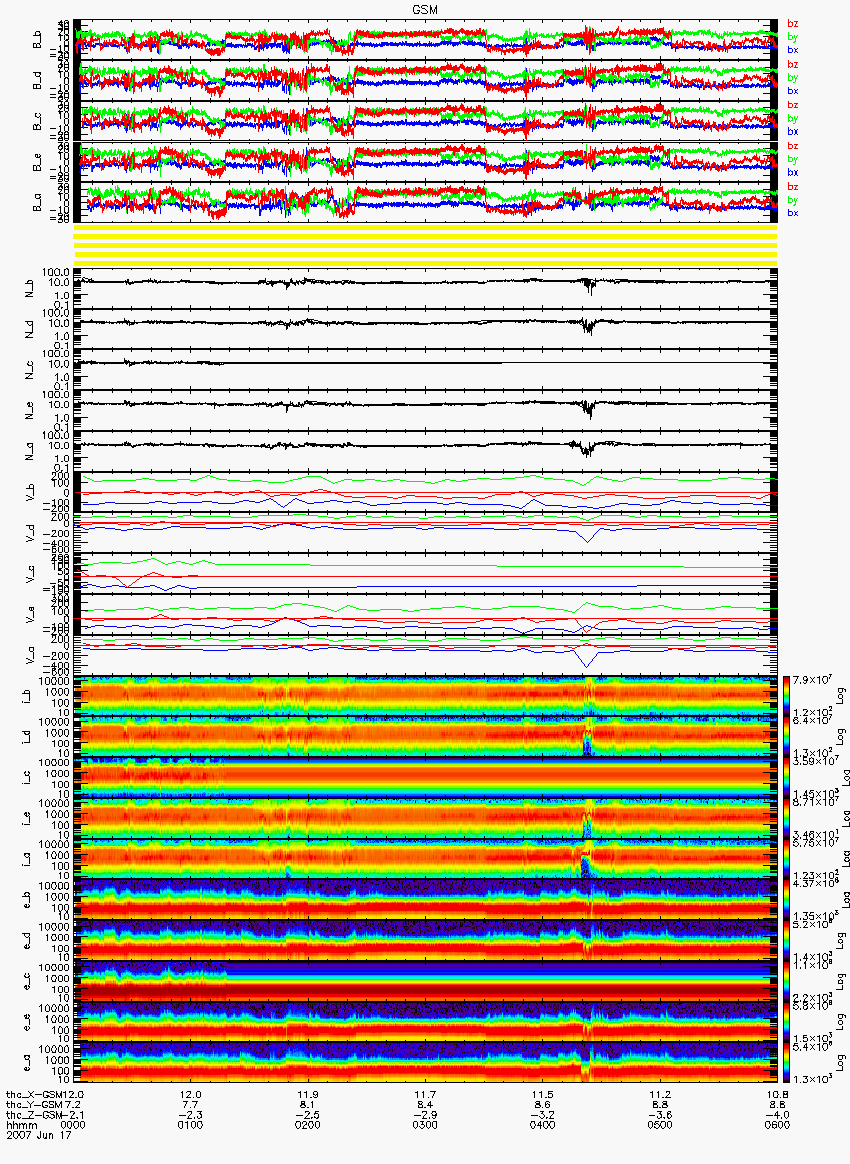Click the 0600 time tick label

pyautogui.click(x=777, y=1125)
